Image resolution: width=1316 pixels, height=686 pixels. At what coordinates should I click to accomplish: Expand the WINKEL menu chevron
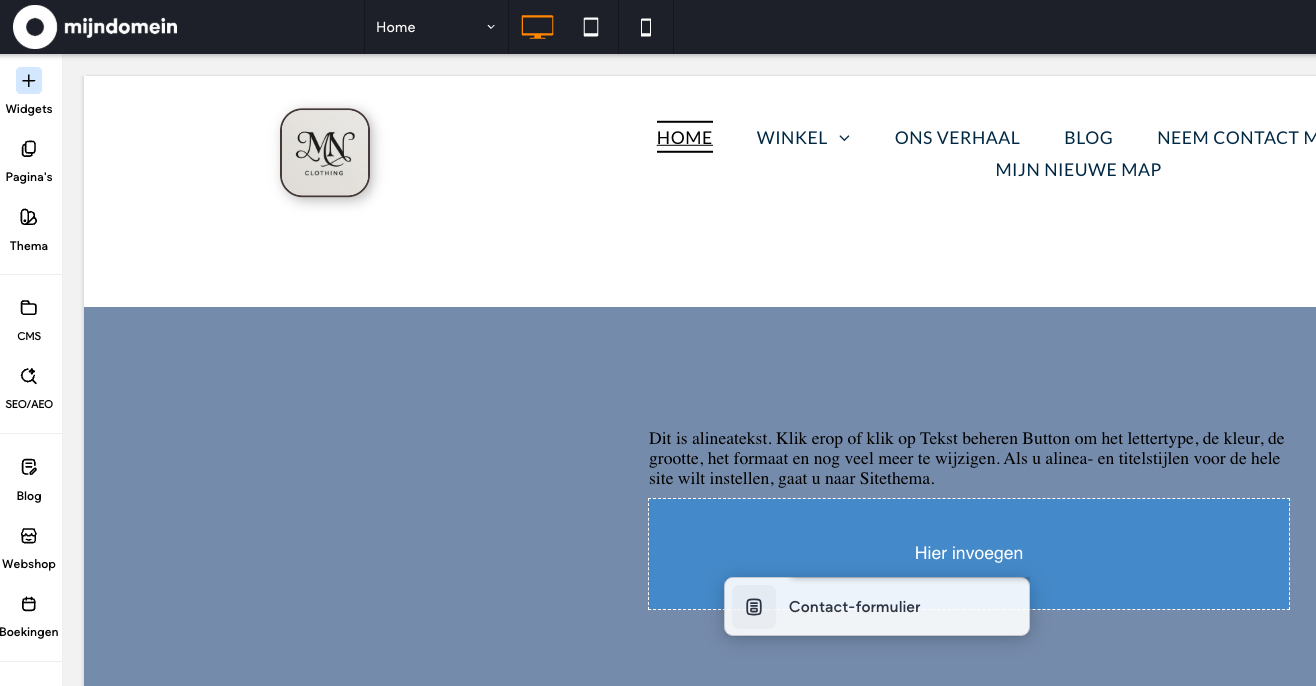tap(844, 138)
